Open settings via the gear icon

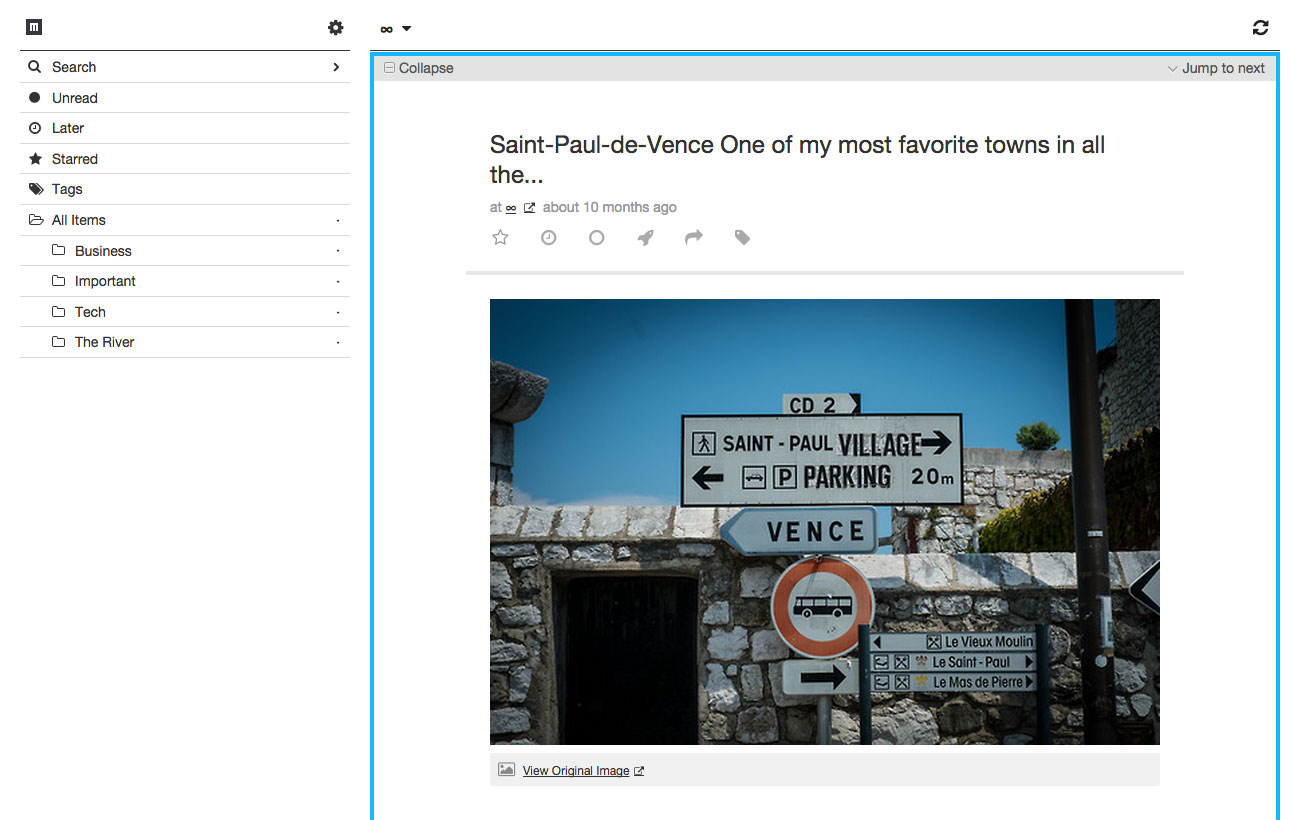click(336, 28)
